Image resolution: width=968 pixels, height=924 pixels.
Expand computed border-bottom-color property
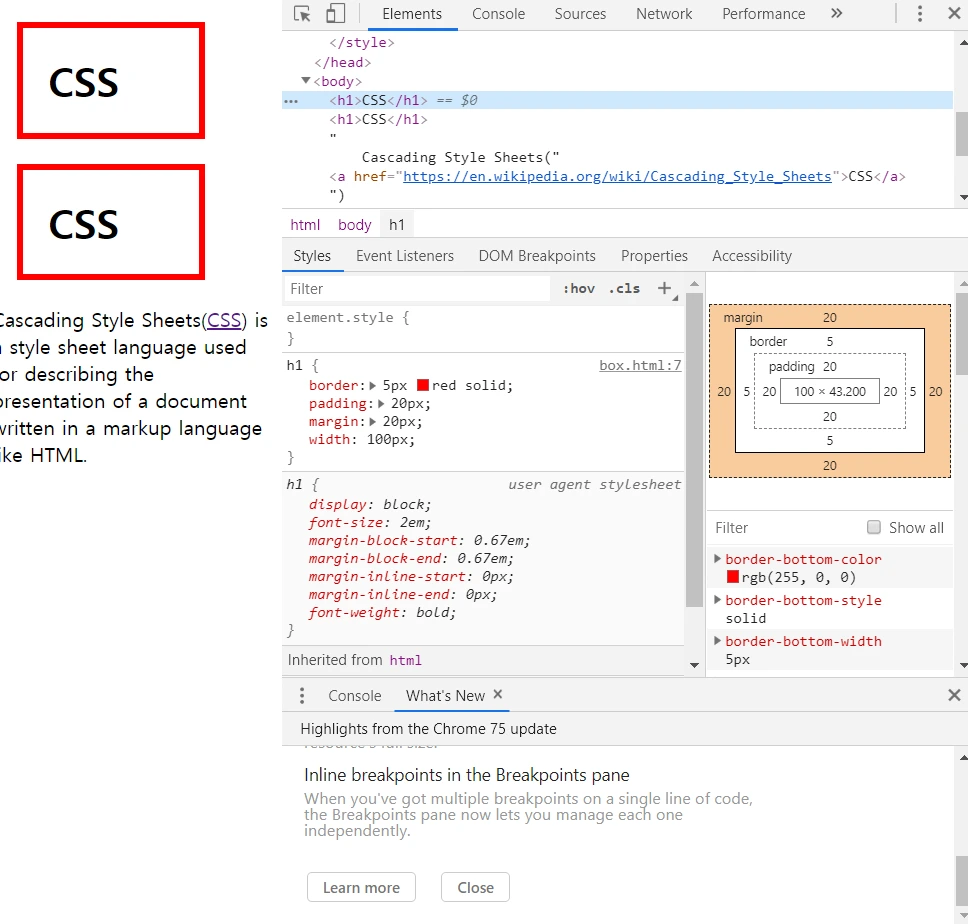click(x=717, y=559)
